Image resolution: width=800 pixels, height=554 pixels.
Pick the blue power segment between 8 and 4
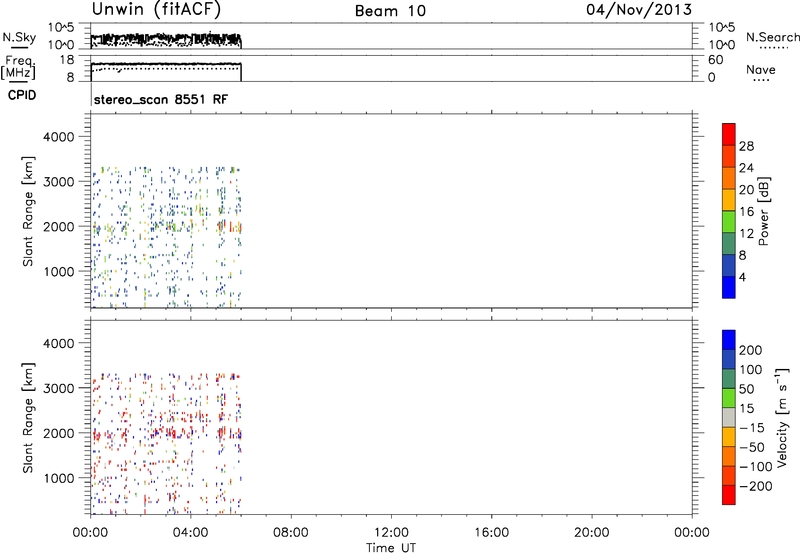[x=729, y=265]
